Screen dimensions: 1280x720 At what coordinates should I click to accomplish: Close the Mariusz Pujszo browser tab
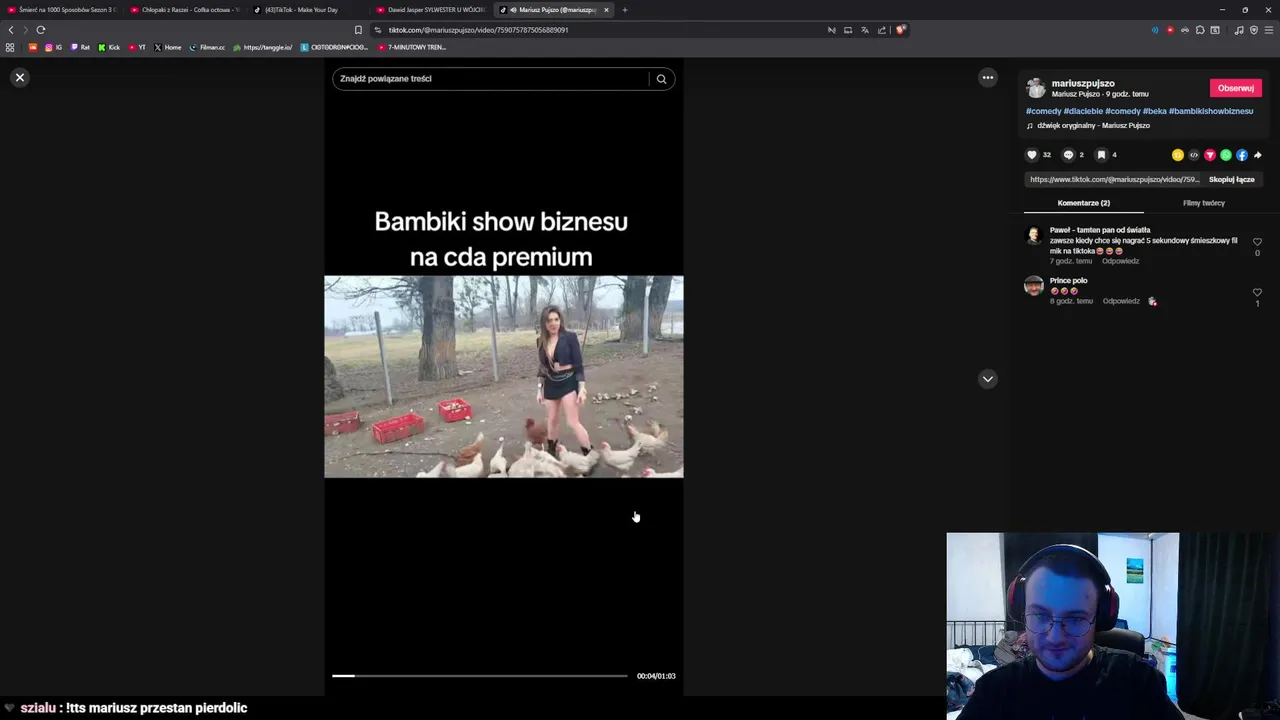coord(606,10)
